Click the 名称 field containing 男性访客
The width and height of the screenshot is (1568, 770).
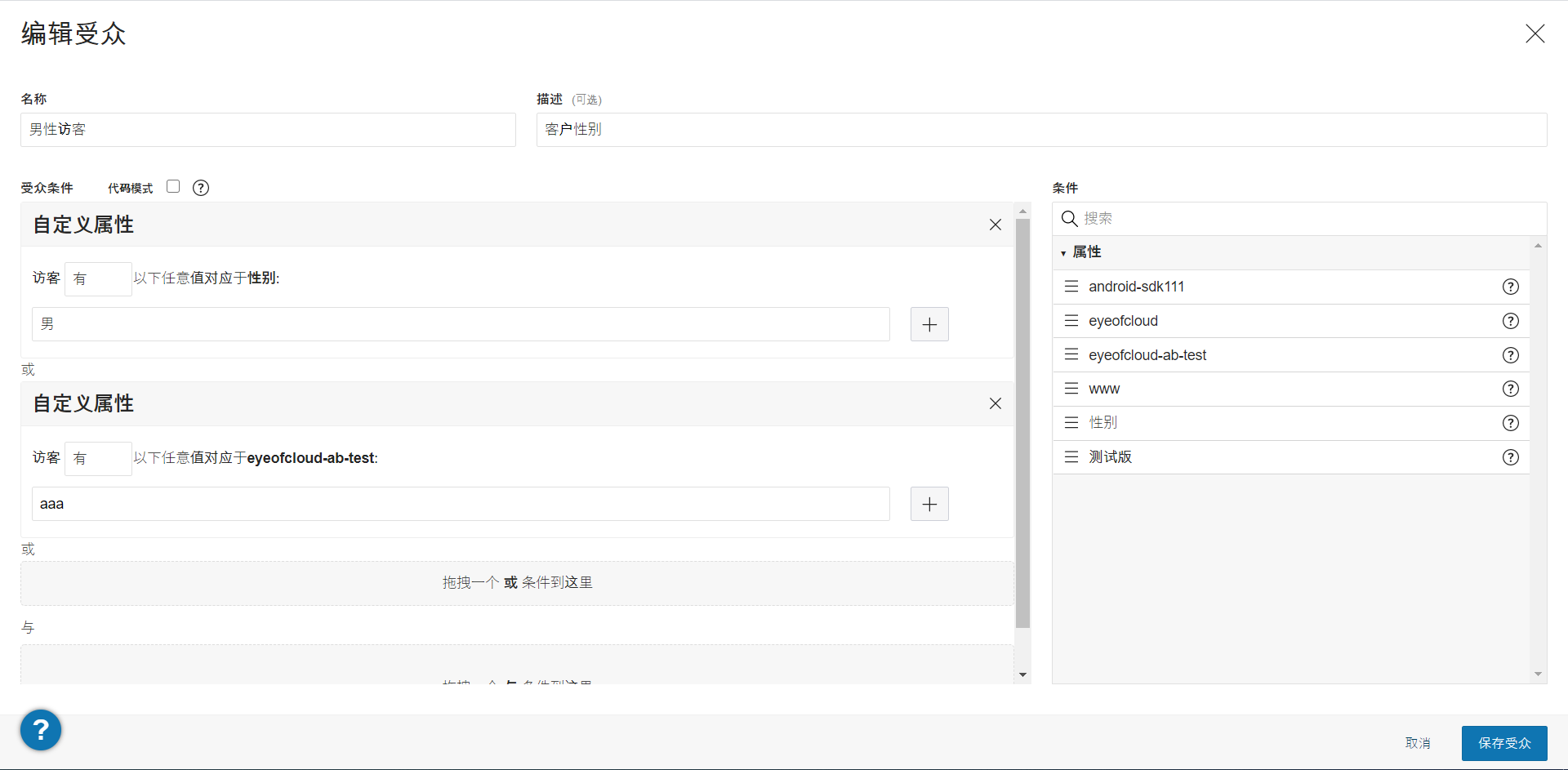268,130
